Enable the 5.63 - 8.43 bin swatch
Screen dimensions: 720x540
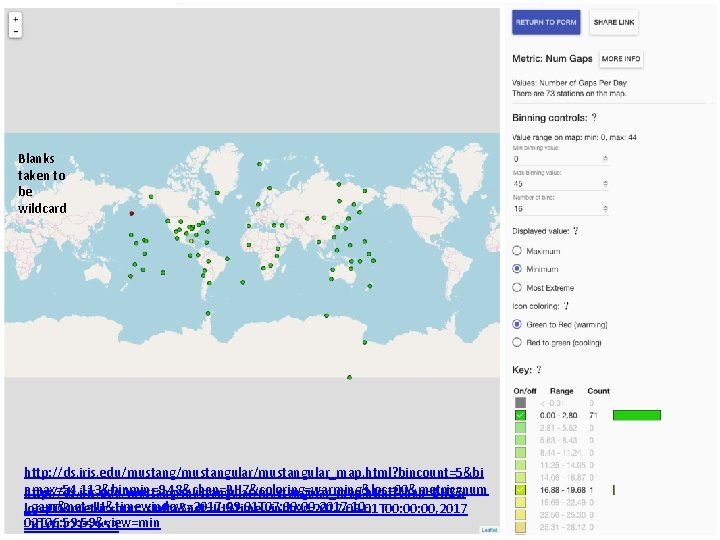(x=520, y=440)
